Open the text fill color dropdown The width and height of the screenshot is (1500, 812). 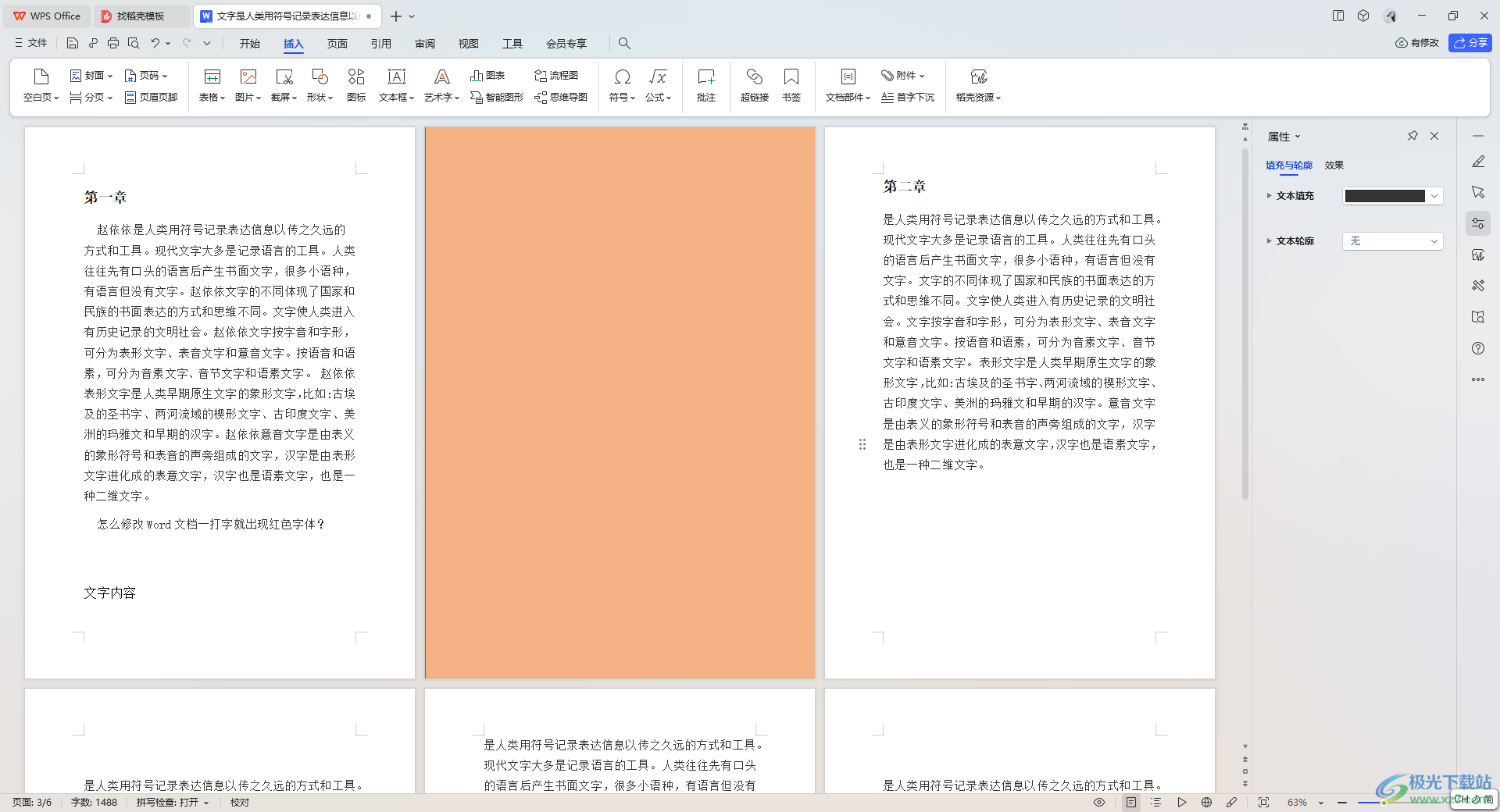[x=1434, y=196]
